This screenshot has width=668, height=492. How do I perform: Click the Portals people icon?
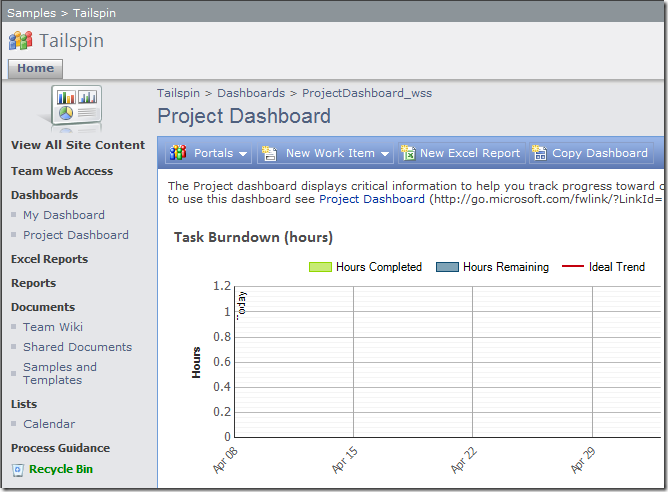pyautogui.click(x=178, y=152)
